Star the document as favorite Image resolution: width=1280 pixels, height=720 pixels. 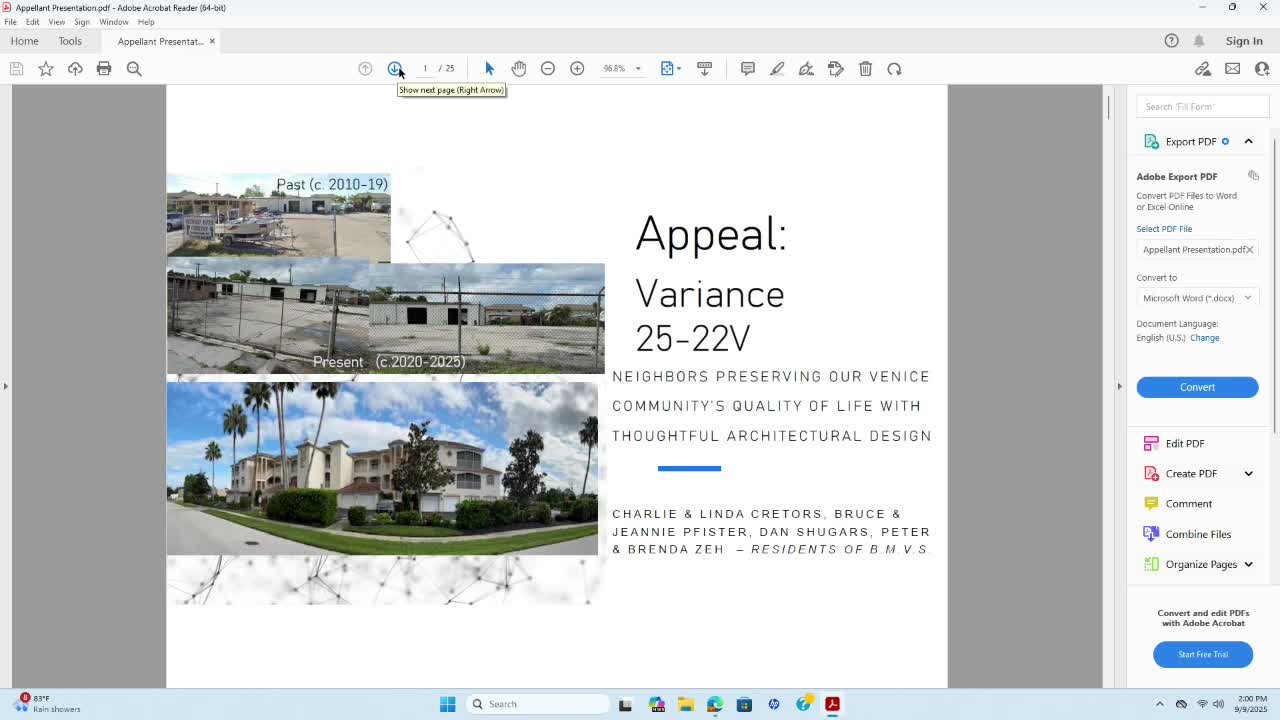pyautogui.click(x=46, y=68)
